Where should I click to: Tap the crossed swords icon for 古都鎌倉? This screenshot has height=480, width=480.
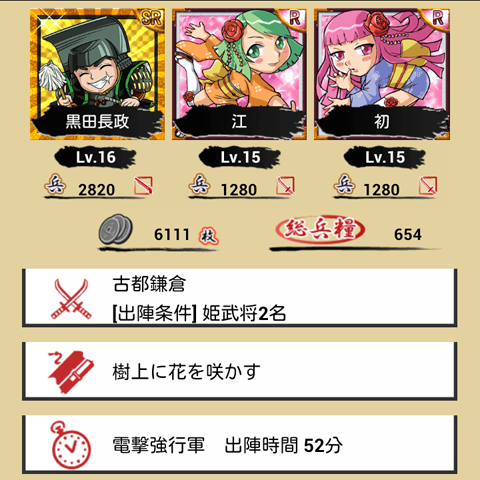point(71,299)
